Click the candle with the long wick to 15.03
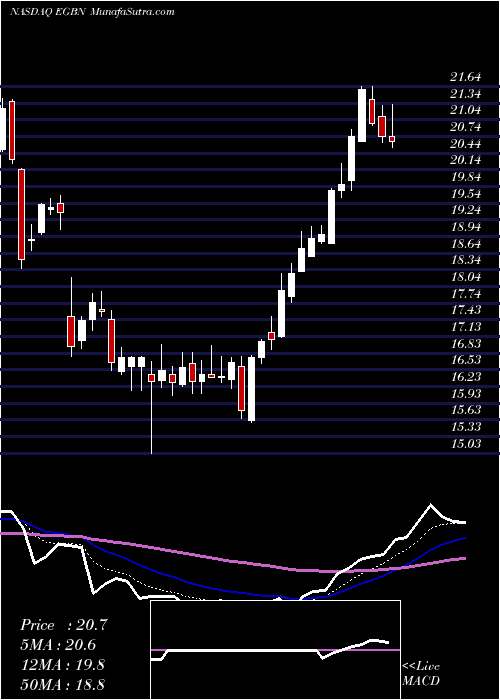Viewport: 500px width, 700px height. pos(151,378)
